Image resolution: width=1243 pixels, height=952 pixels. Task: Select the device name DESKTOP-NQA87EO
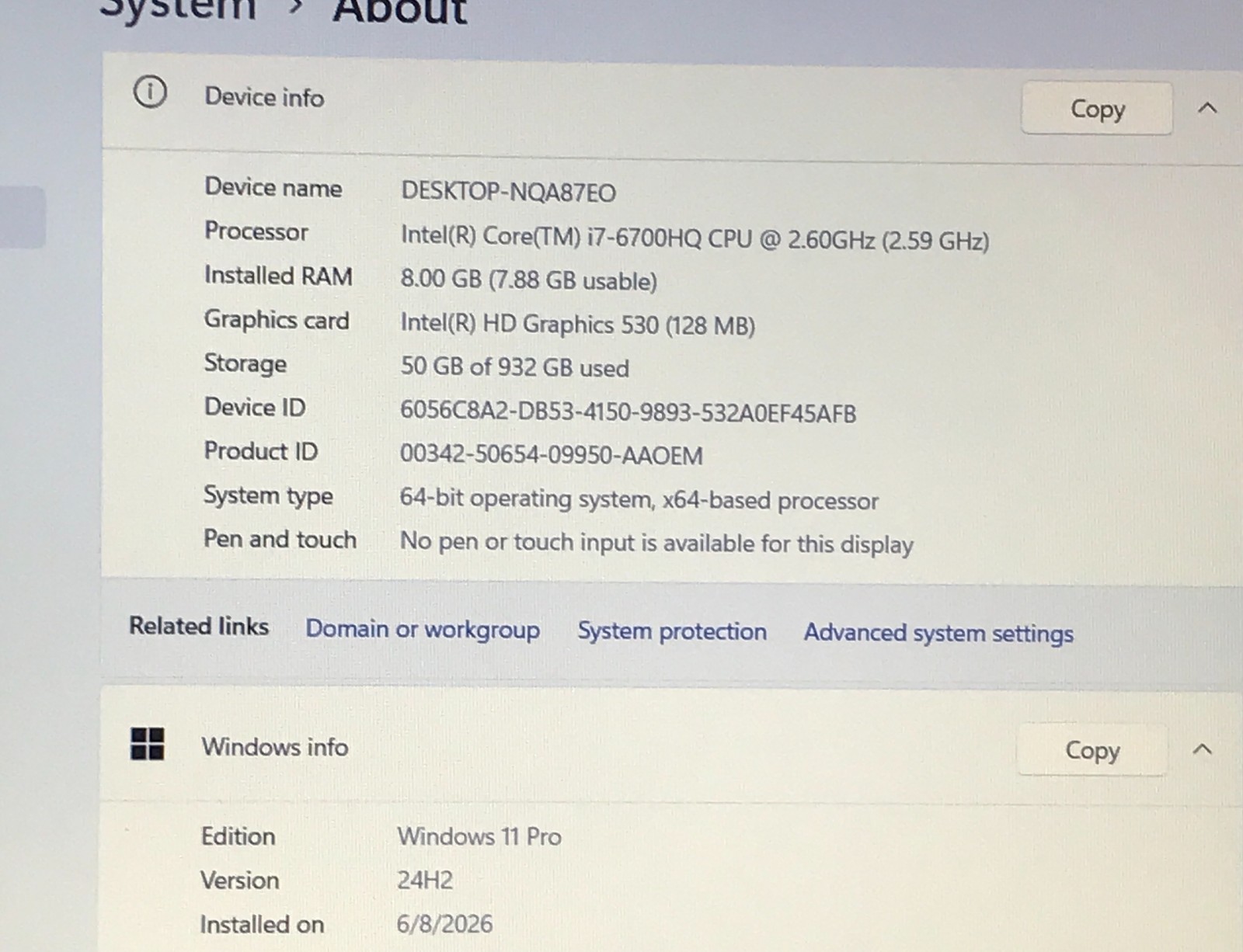point(509,192)
